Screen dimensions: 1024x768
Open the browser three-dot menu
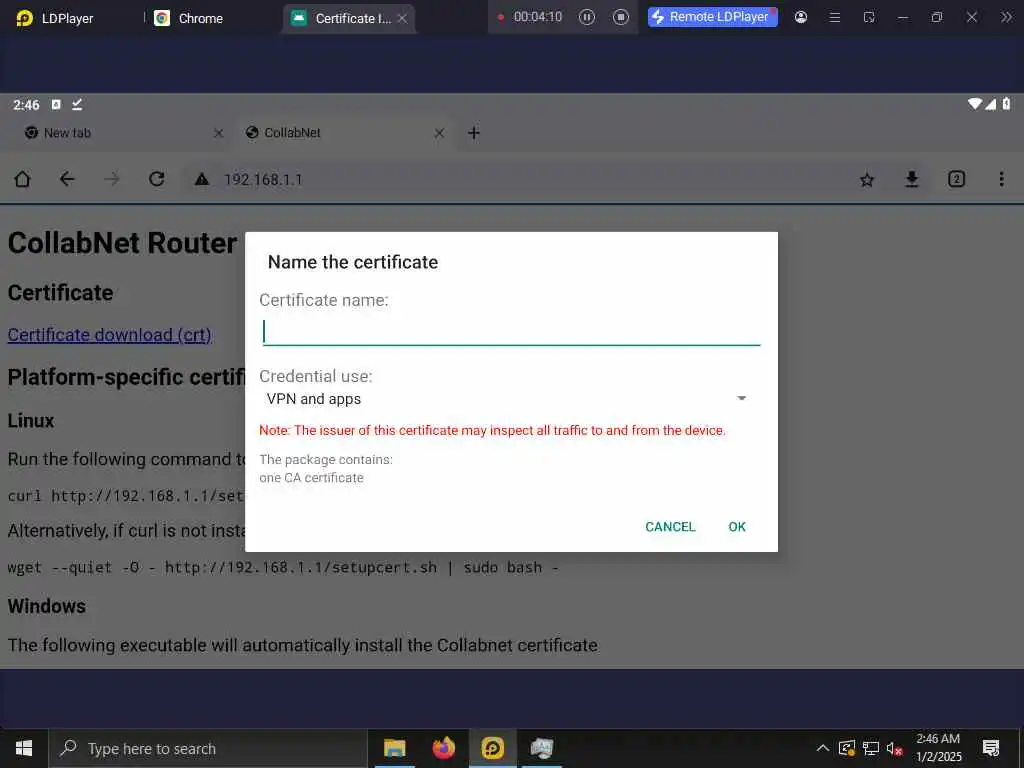[x=1001, y=179]
